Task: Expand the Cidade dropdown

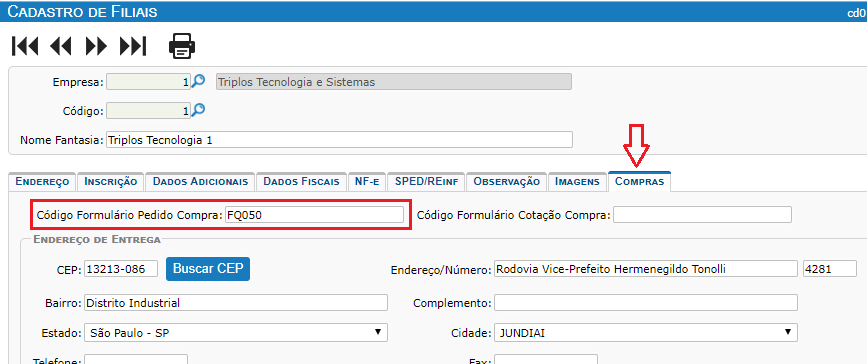Action: (x=646, y=332)
